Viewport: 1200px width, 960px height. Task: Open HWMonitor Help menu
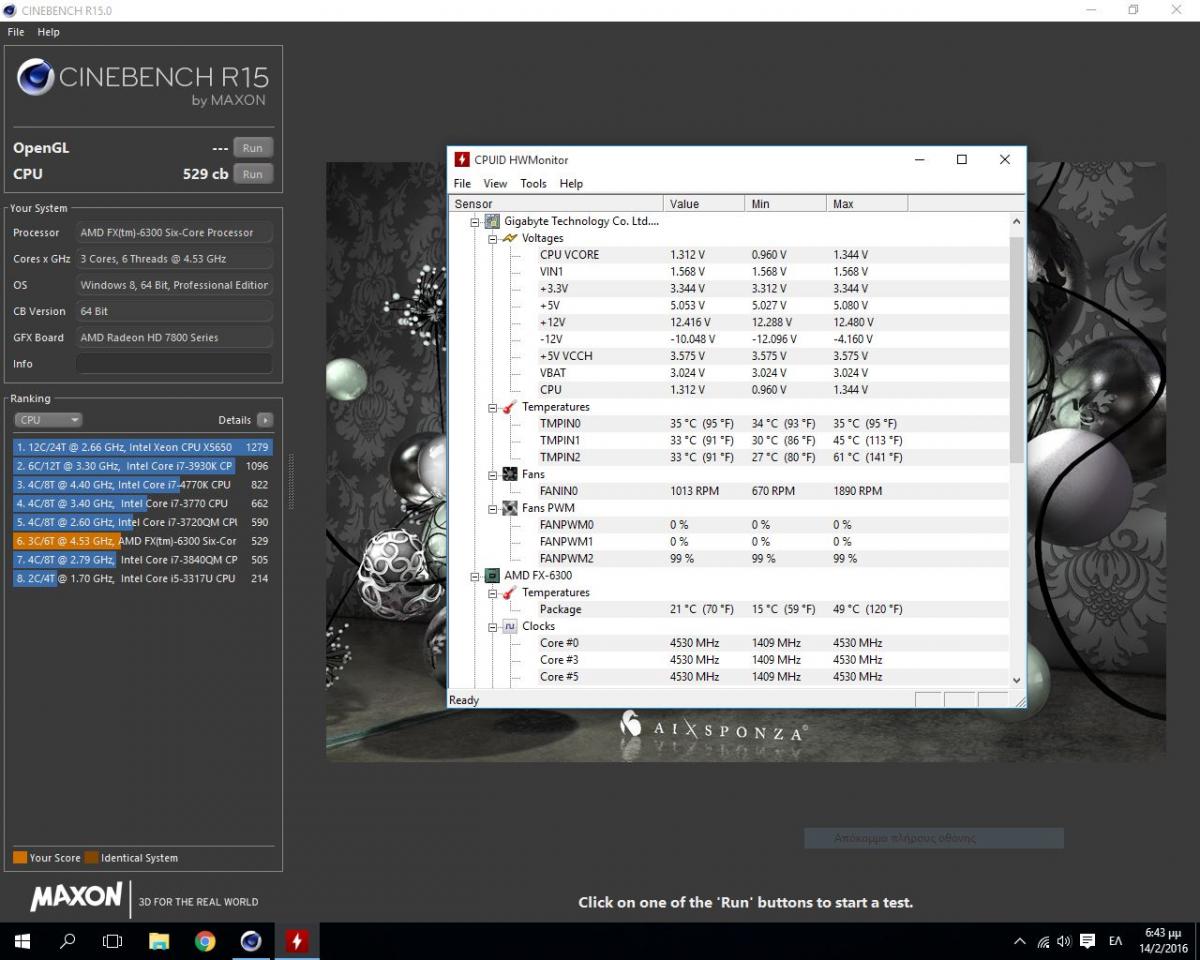(571, 184)
